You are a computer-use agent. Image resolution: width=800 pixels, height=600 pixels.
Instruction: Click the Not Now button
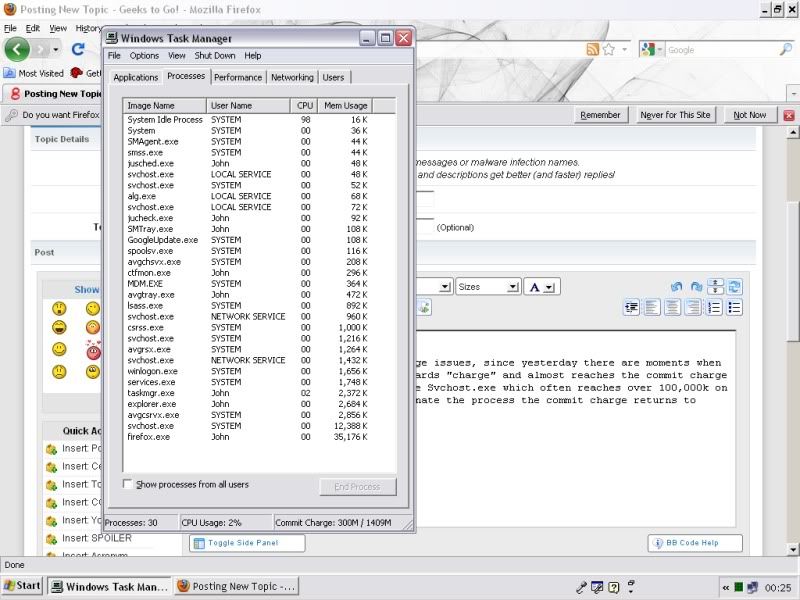pyautogui.click(x=749, y=115)
